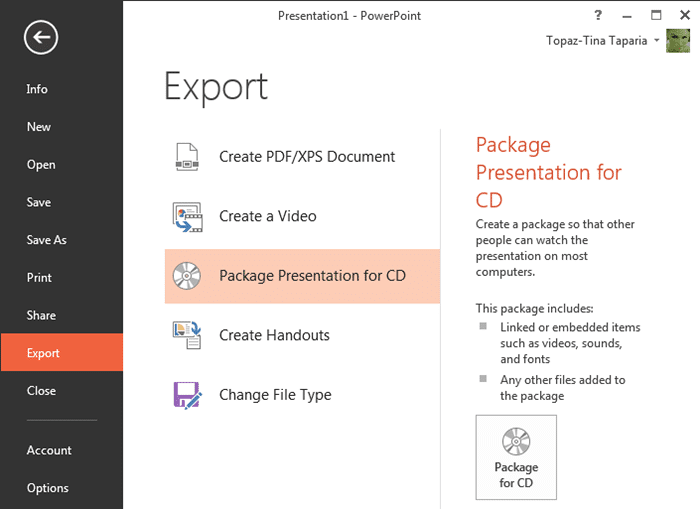
Task: Maximize the PowerPoint window
Action: click(656, 16)
